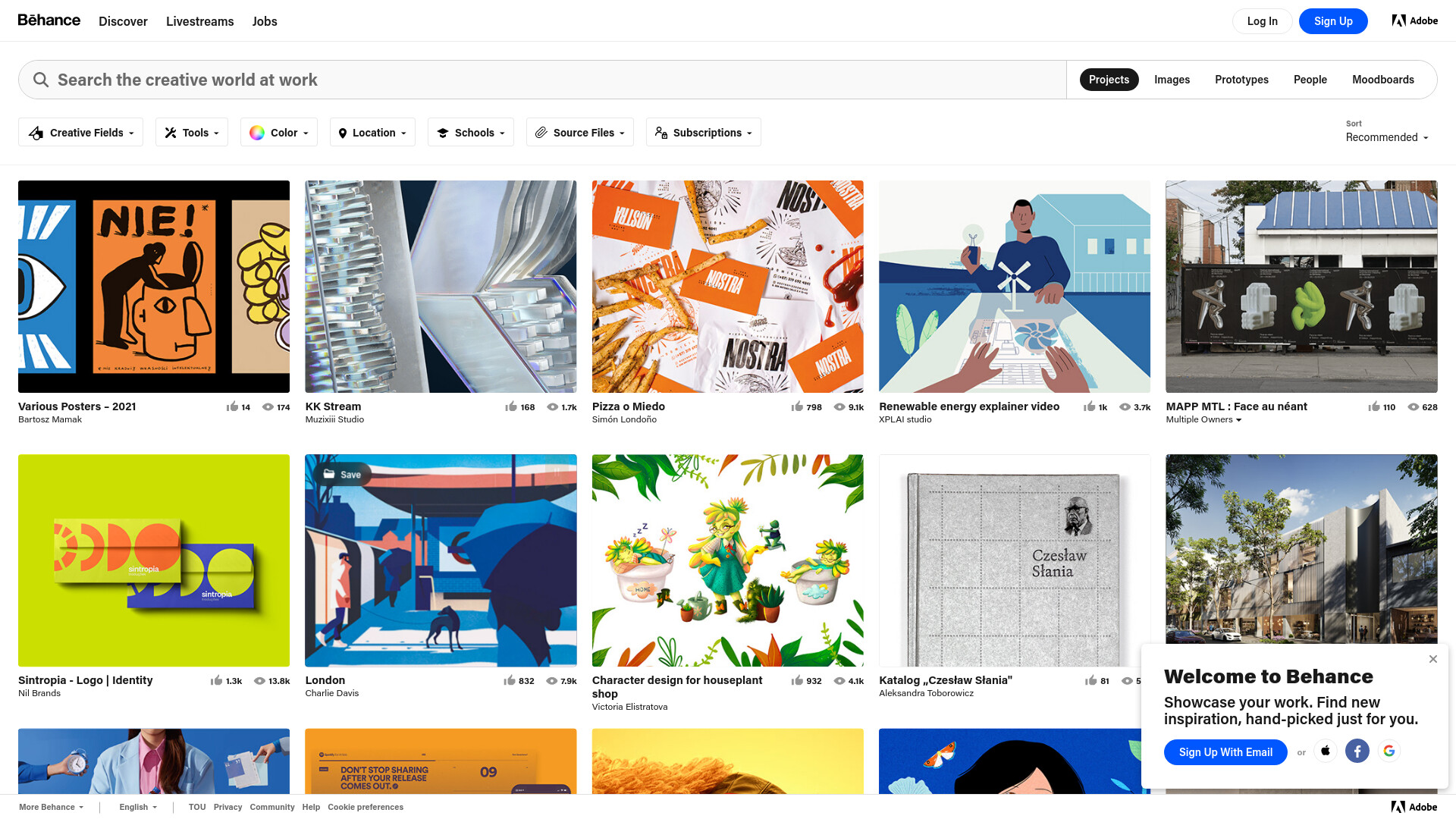Open the Sort Recommended dropdown
The height and width of the screenshot is (819, 1456).
click(1387, 137)
